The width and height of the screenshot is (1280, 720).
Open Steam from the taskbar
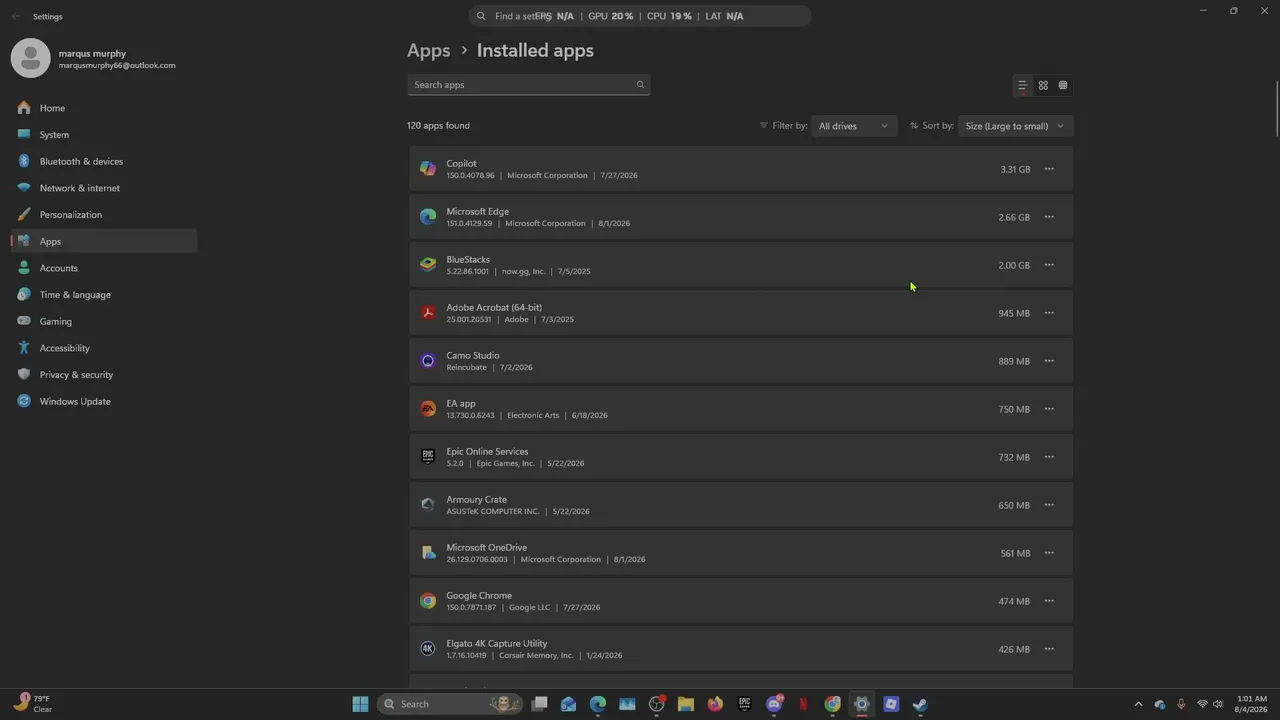(920, 704)
